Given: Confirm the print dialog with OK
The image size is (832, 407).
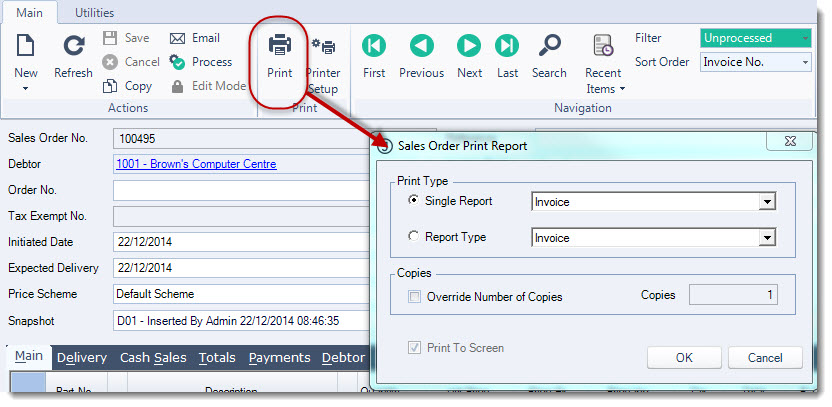Looking at the screenshot, I should click(684, 358).
